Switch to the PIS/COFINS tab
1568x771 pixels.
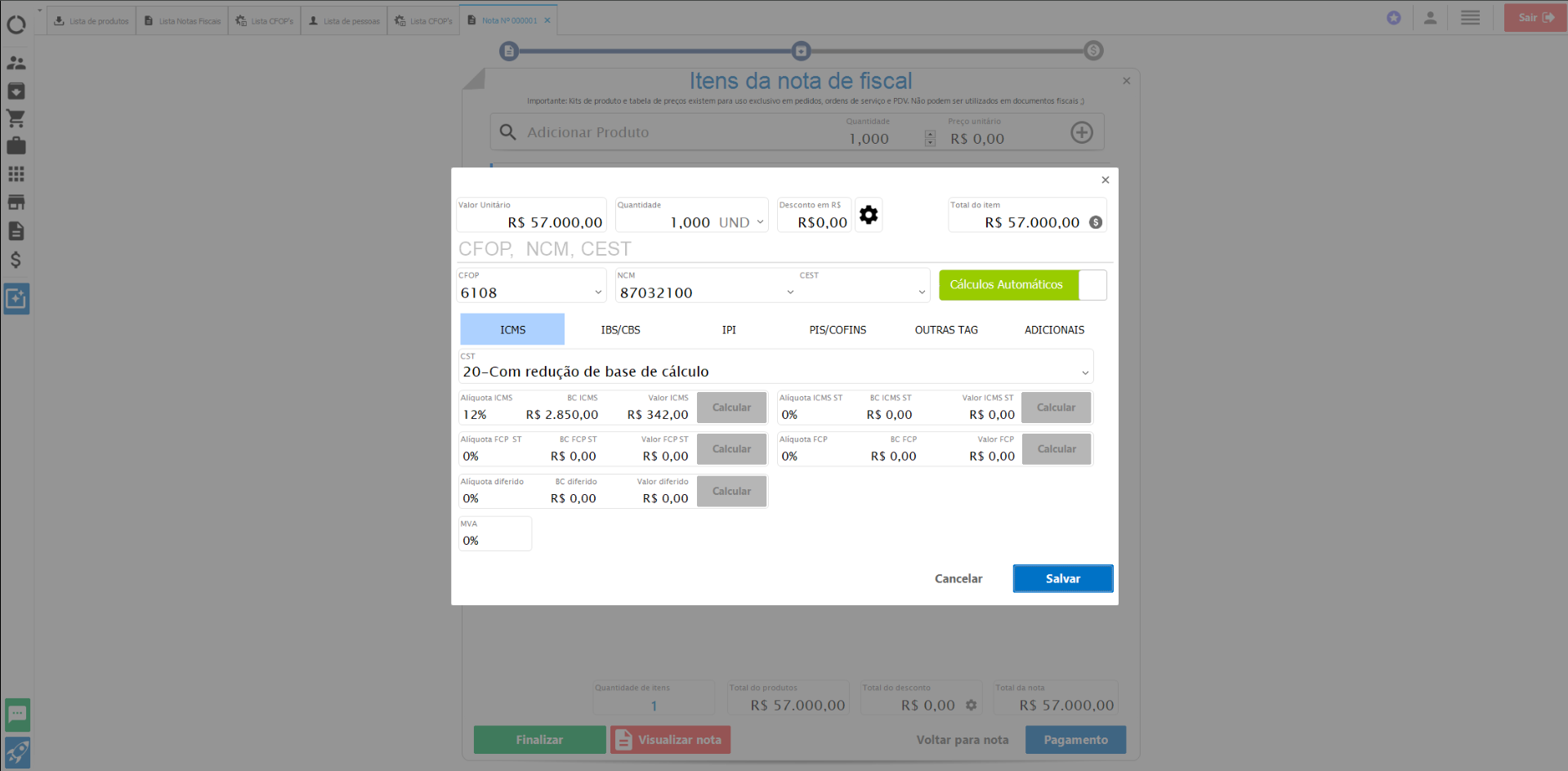(x=838, y=330)
